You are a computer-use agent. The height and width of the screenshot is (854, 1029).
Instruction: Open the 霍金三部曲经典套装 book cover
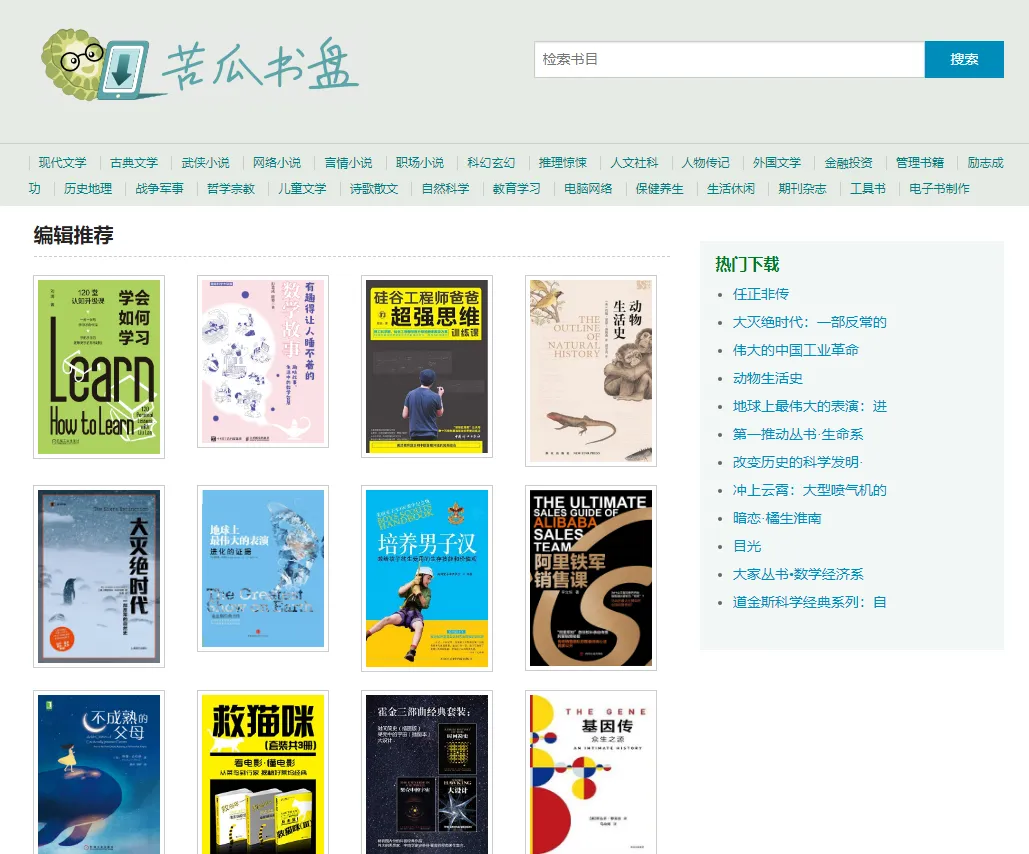point(427,773)
